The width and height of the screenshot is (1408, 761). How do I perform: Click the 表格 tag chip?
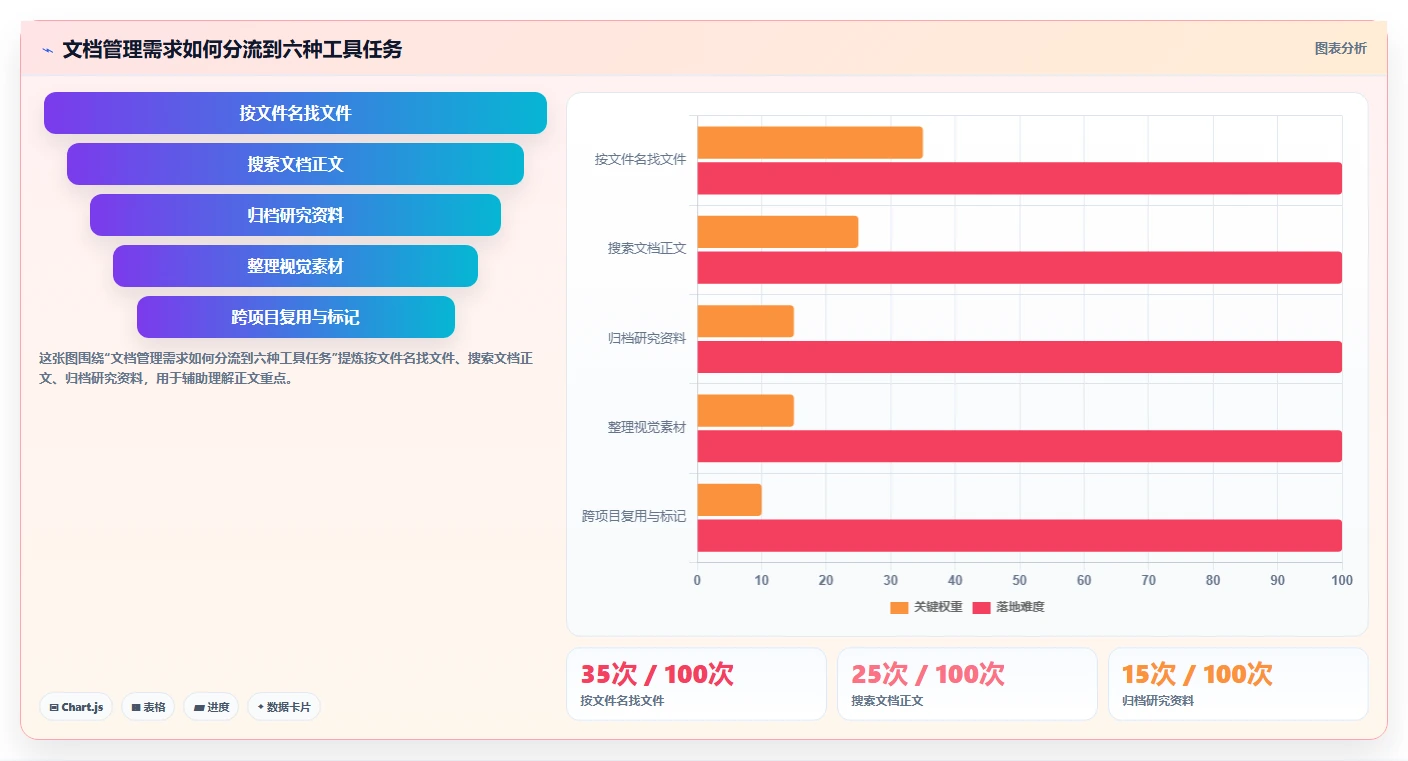(148, 707)
